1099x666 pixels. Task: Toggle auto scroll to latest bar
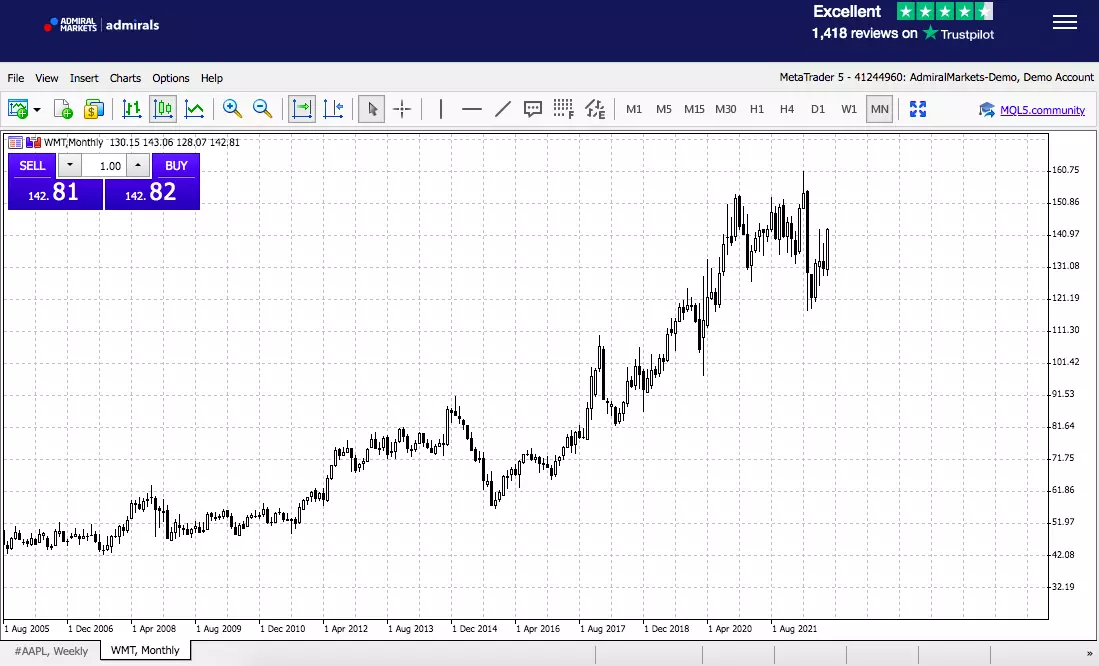point(302,109)
